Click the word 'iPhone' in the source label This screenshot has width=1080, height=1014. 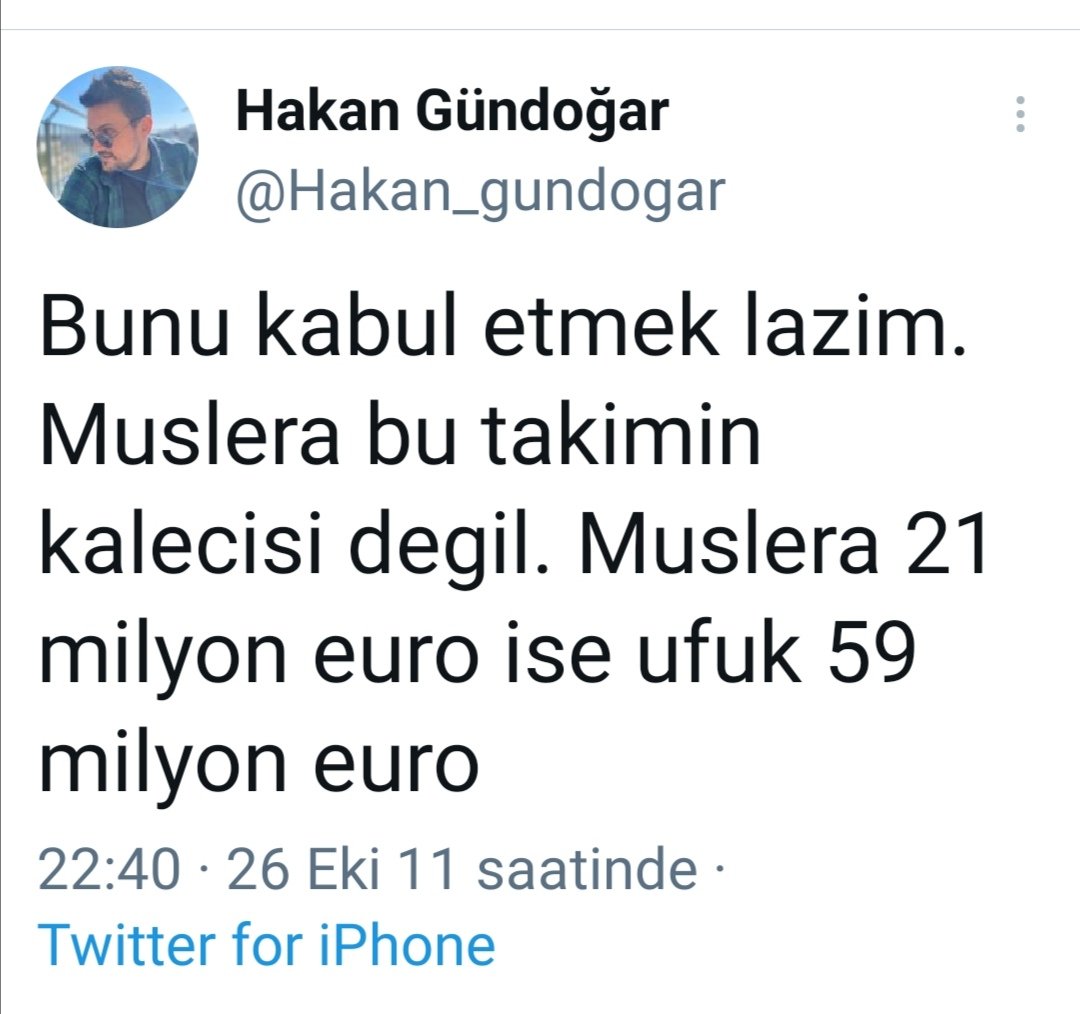407,944
